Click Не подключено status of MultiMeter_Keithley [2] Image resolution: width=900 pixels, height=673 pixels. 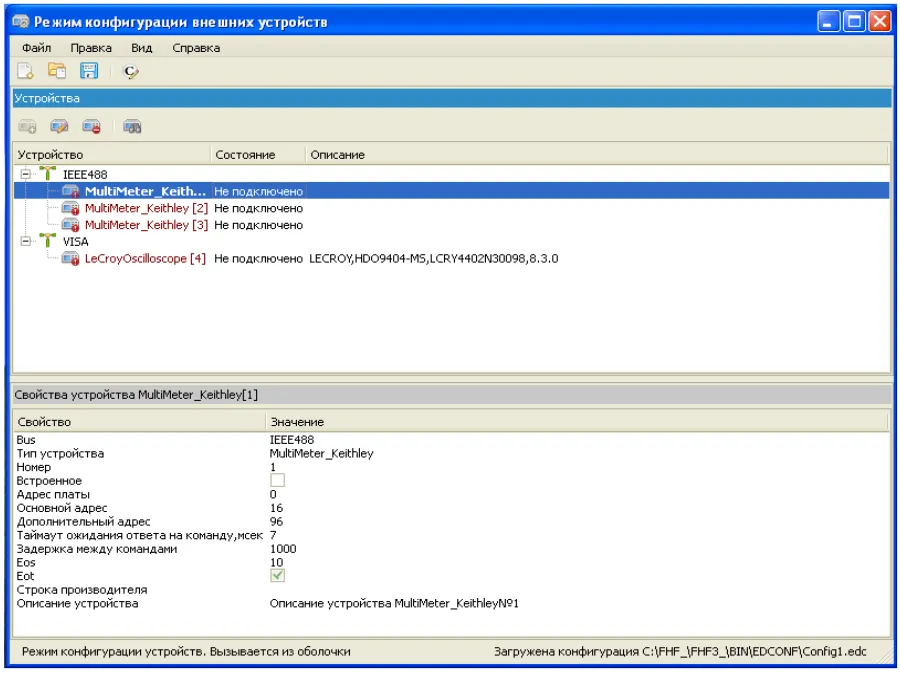coord(258,208)
